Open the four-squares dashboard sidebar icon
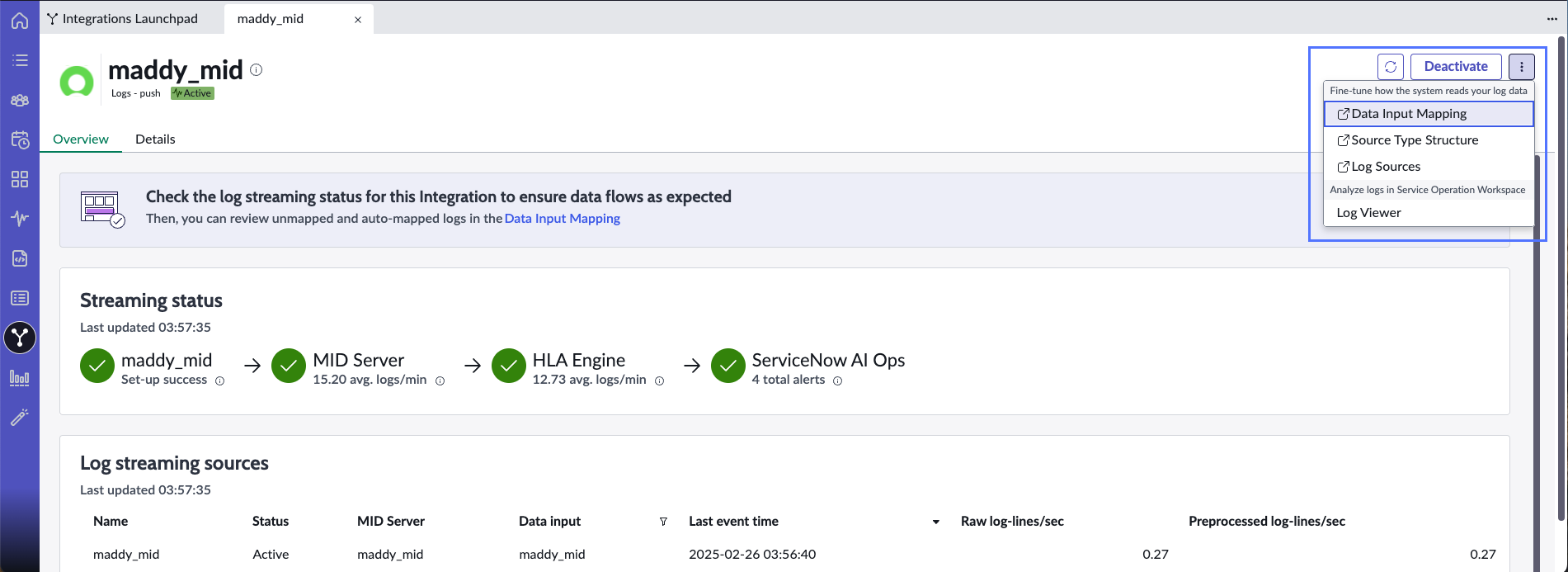This screenshot has width=1568, height=572. (20, 179)
